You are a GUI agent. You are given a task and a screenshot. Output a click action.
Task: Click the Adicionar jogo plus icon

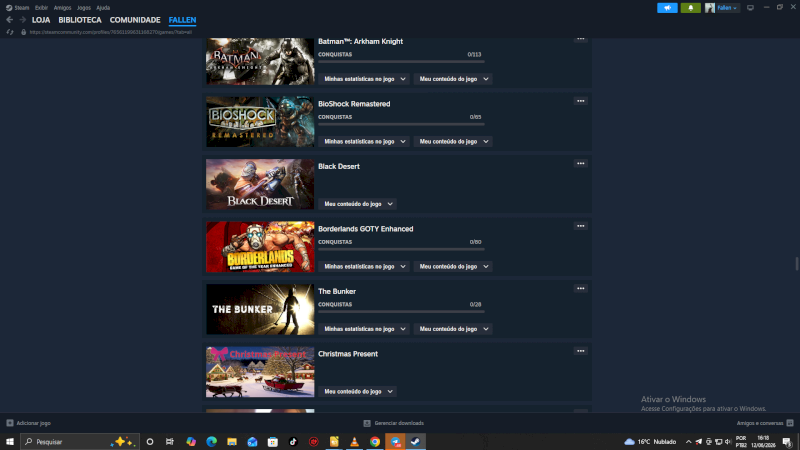(10, 423)
